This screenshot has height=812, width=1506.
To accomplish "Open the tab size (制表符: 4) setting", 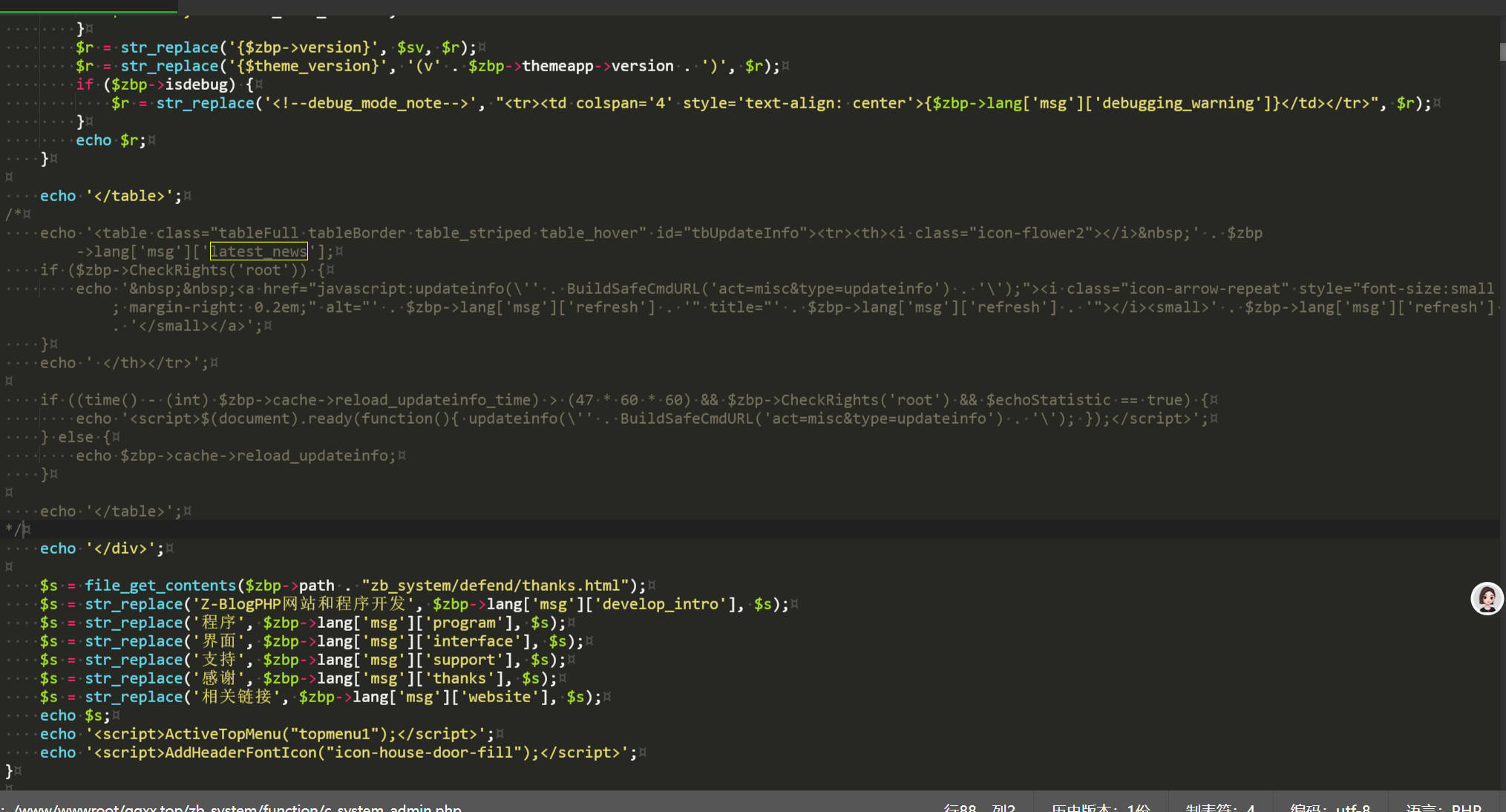I will pyautogui.click(x=1220, y=808).
